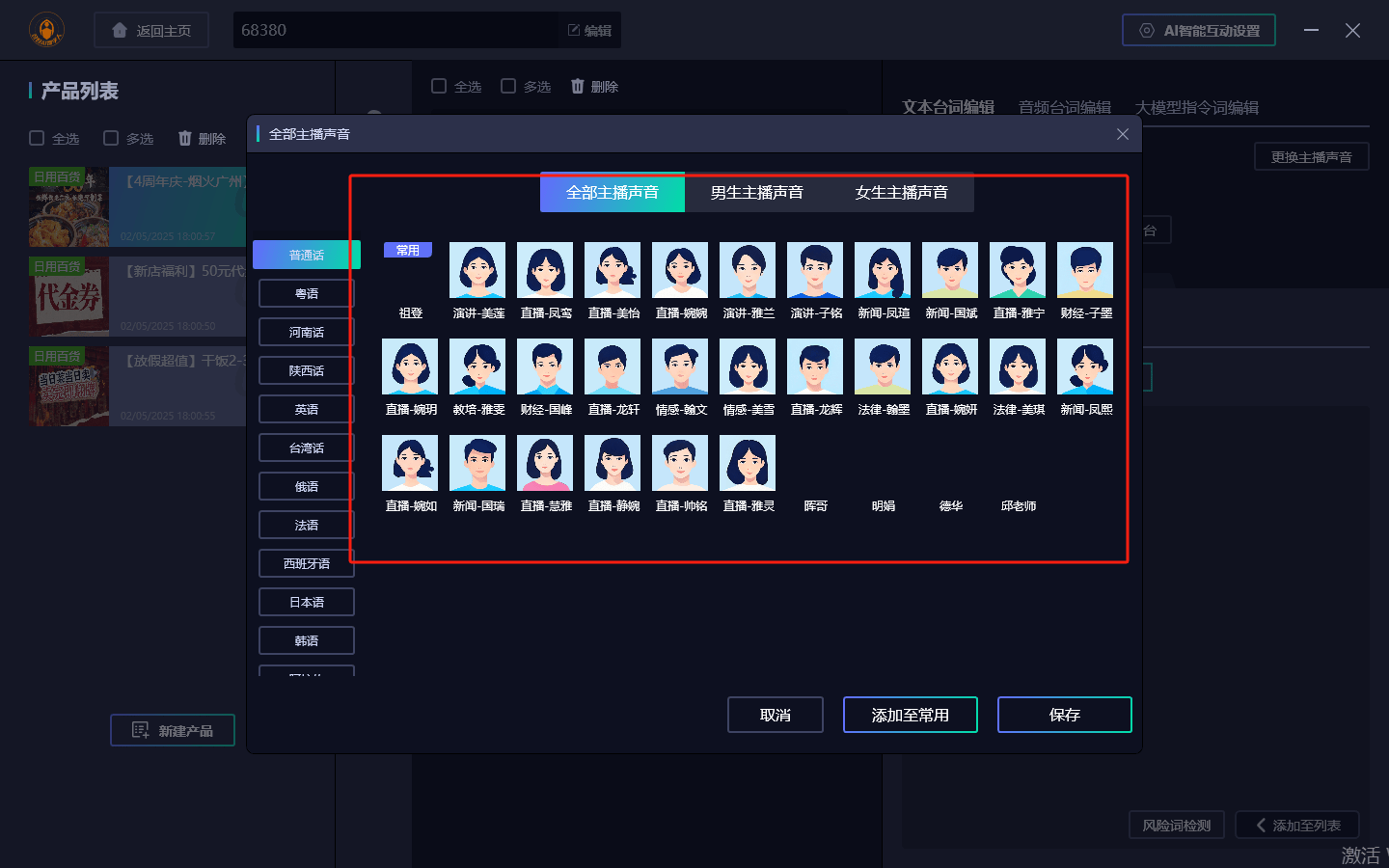
Task: Close the 全部主播声音 dialog
Action: (x=1123, y=134)
